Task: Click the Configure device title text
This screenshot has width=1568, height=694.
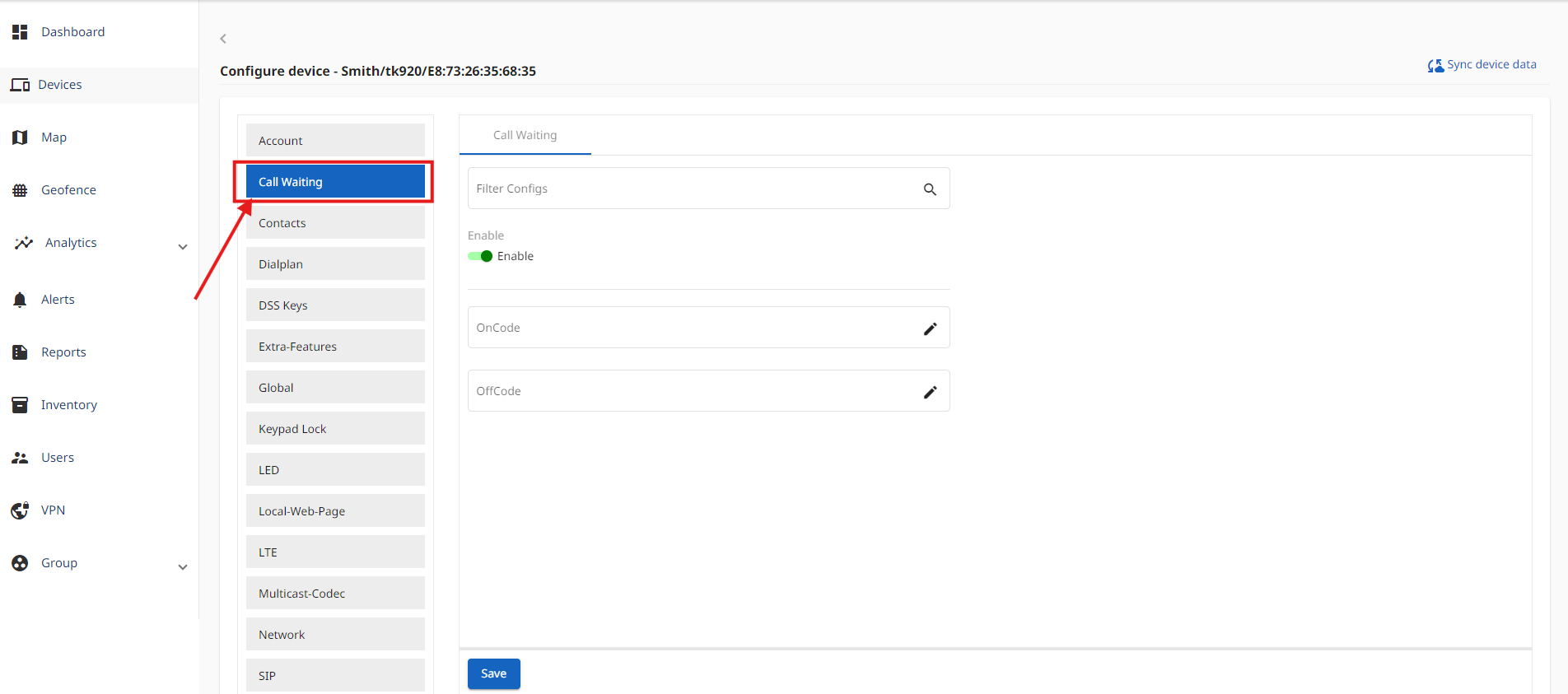Action: [x=378, y=71]
